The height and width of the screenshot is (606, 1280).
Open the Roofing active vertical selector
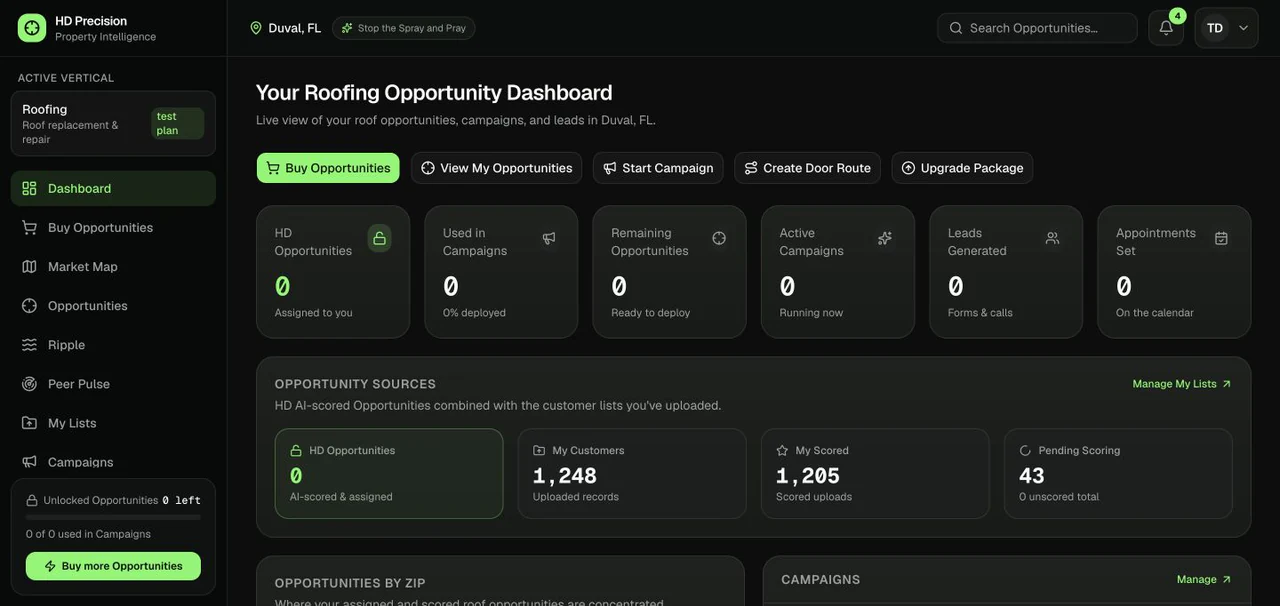(x=113, y=124)
